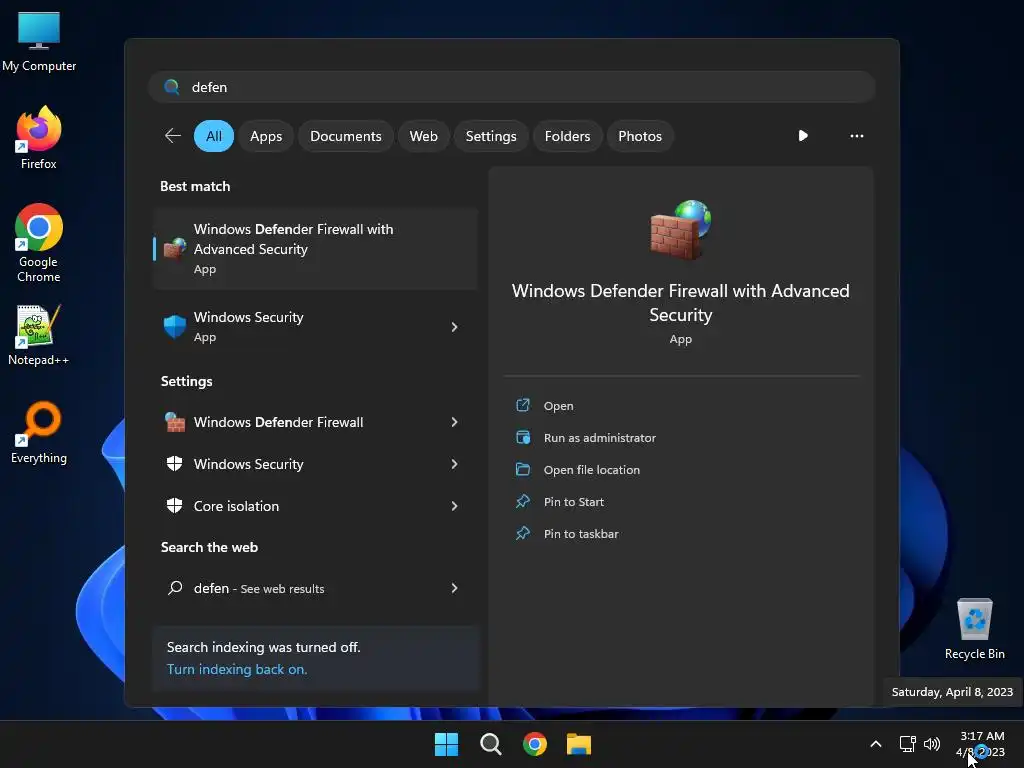Viewport: 1024px width, 768px height.
Task: Open Windows Defender Firewall settings result
Action: coord(315,422)
